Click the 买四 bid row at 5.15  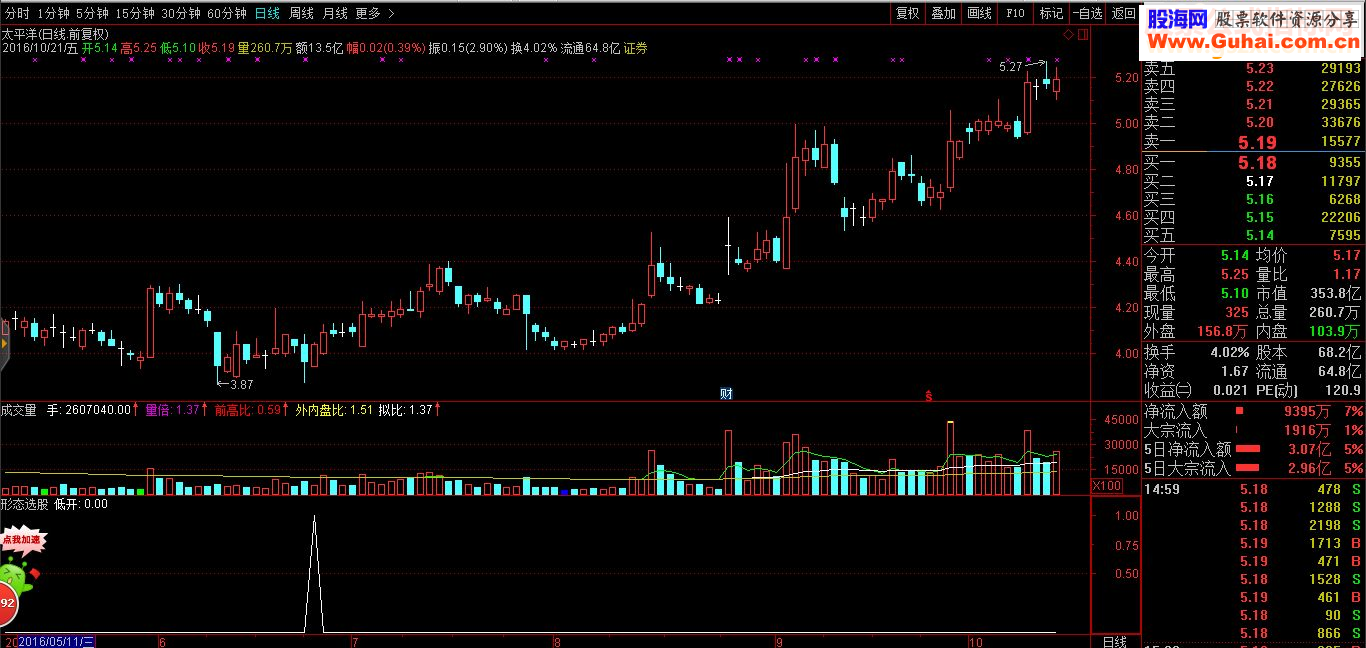click(1253, 217)
